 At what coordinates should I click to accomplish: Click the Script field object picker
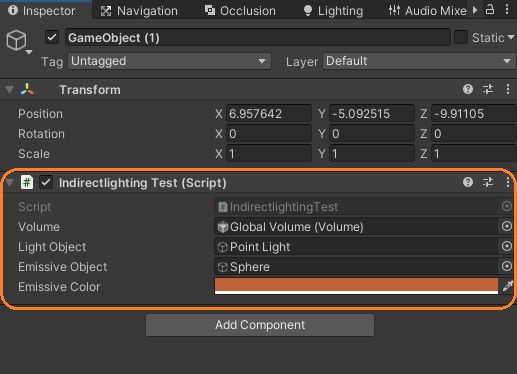507,206
